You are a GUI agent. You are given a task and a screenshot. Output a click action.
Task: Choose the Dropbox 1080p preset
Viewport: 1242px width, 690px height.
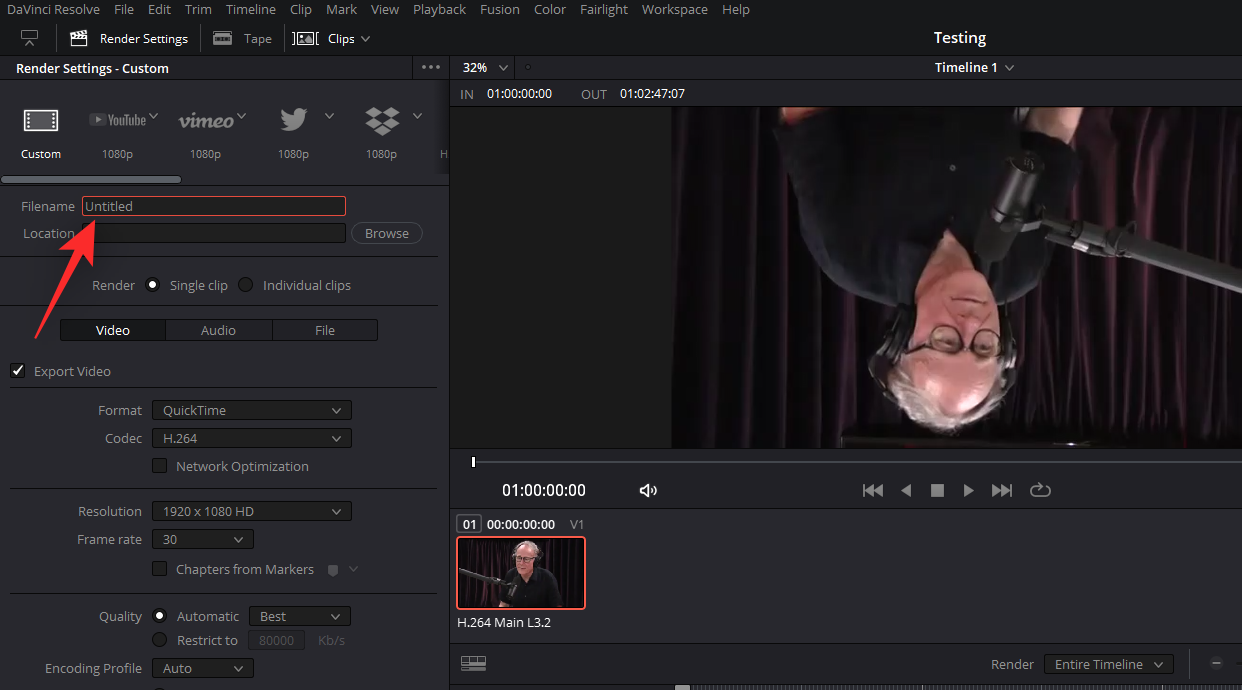381,121
